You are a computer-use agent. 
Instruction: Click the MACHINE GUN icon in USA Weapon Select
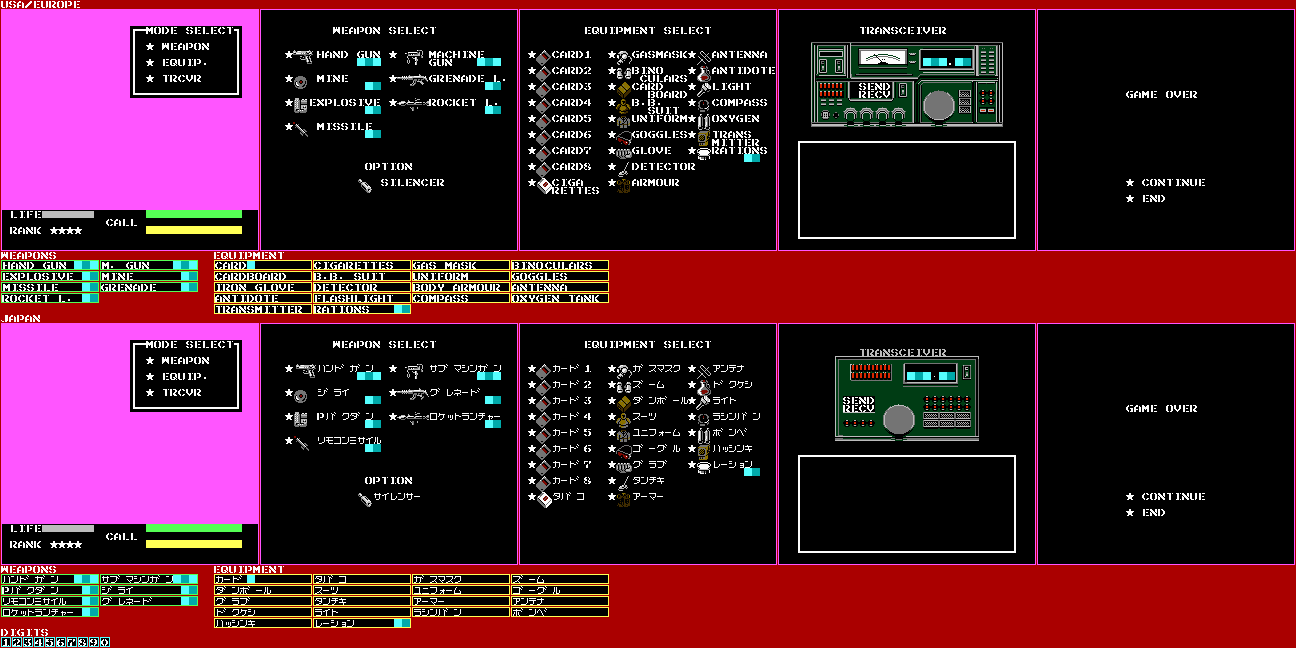416,57
